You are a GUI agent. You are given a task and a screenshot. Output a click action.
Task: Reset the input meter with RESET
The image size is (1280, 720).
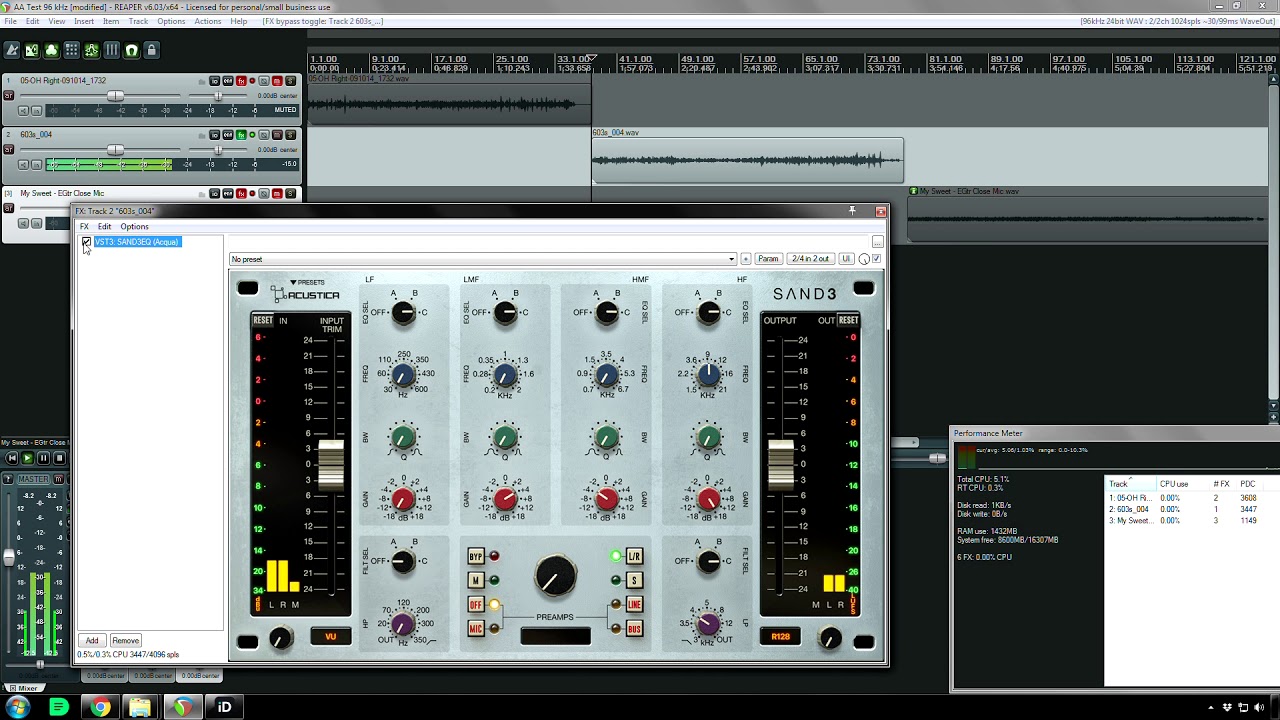263,320
